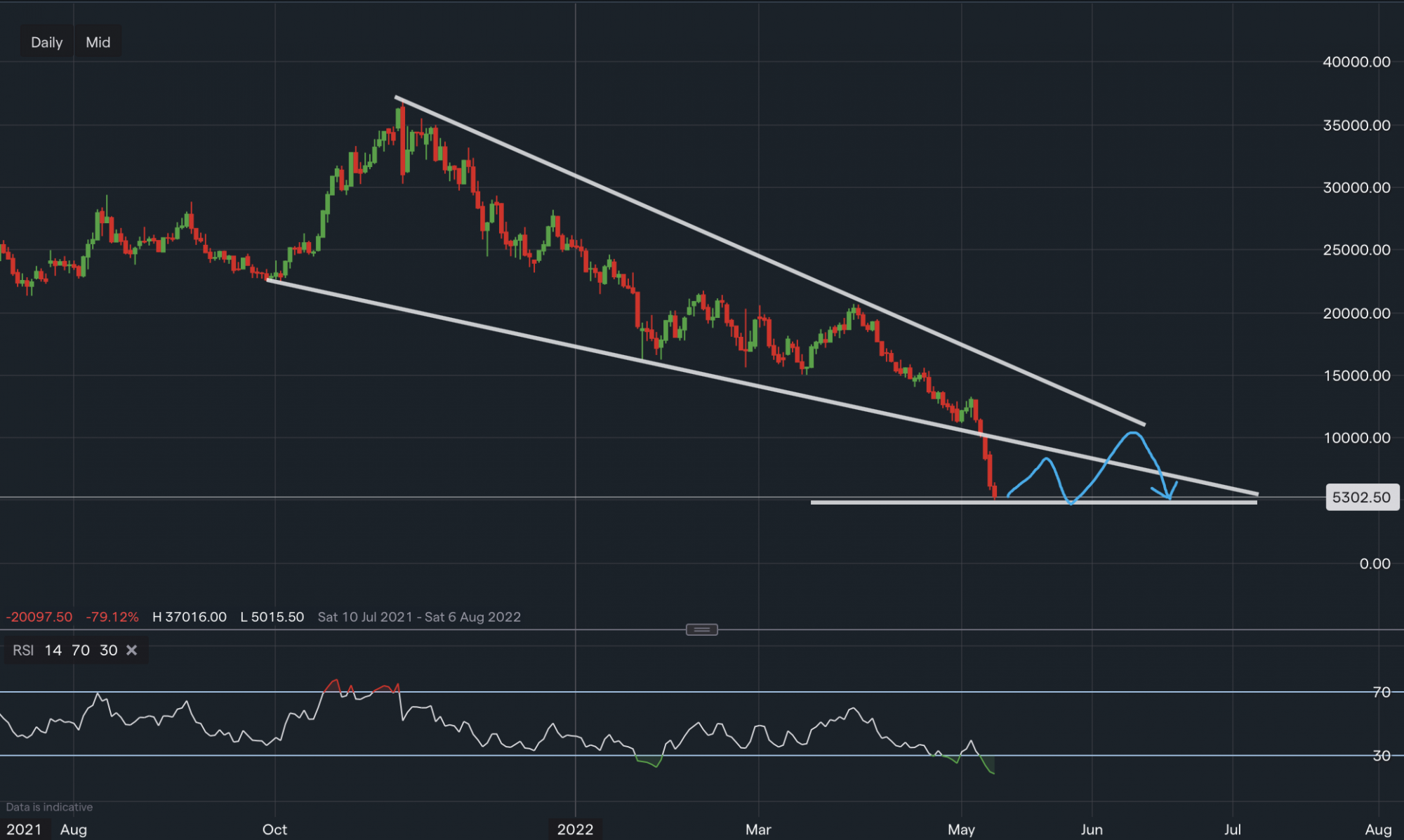
Task: Click the 2021 year marker on time axis
Action: click(x=25, y=829)
